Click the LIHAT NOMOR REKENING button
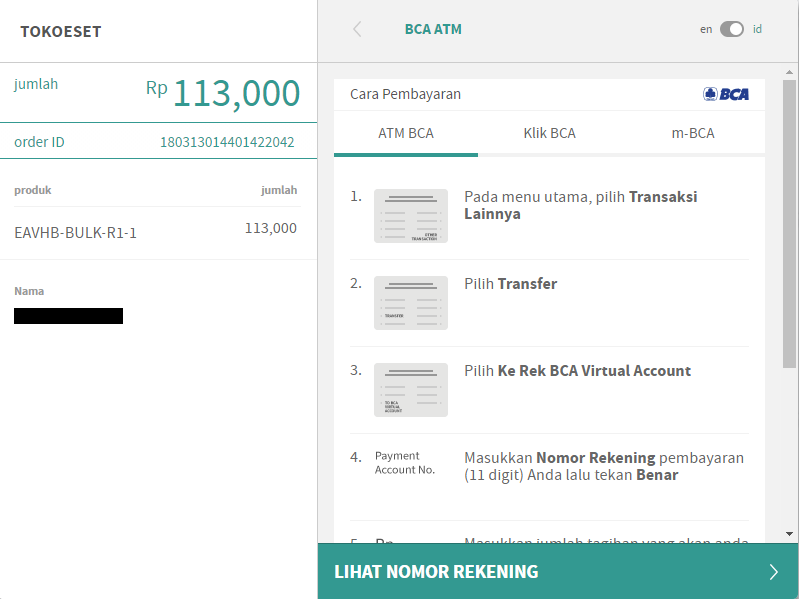Image resolution: width=799 pixels, height=599 pixels. tap(558, 571)
